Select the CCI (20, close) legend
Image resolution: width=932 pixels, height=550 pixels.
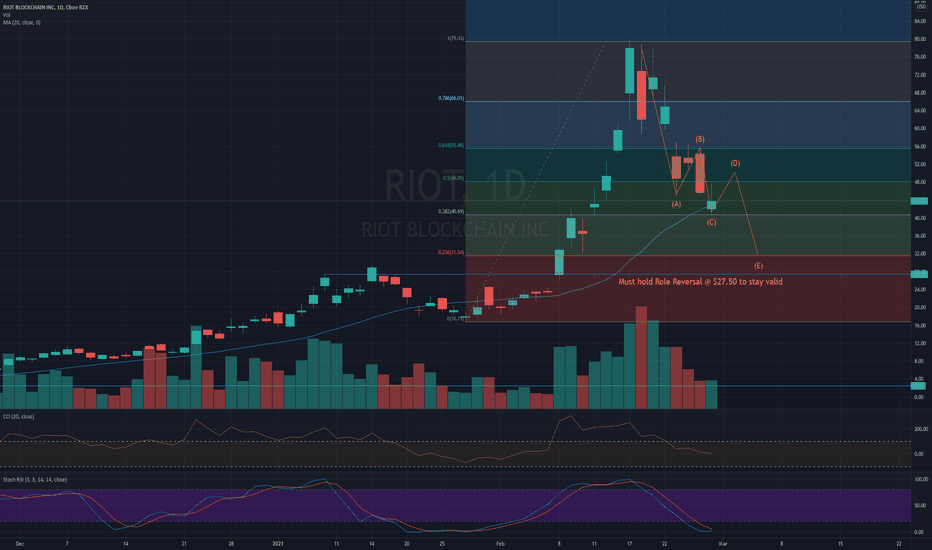click(x=18, y=416)
